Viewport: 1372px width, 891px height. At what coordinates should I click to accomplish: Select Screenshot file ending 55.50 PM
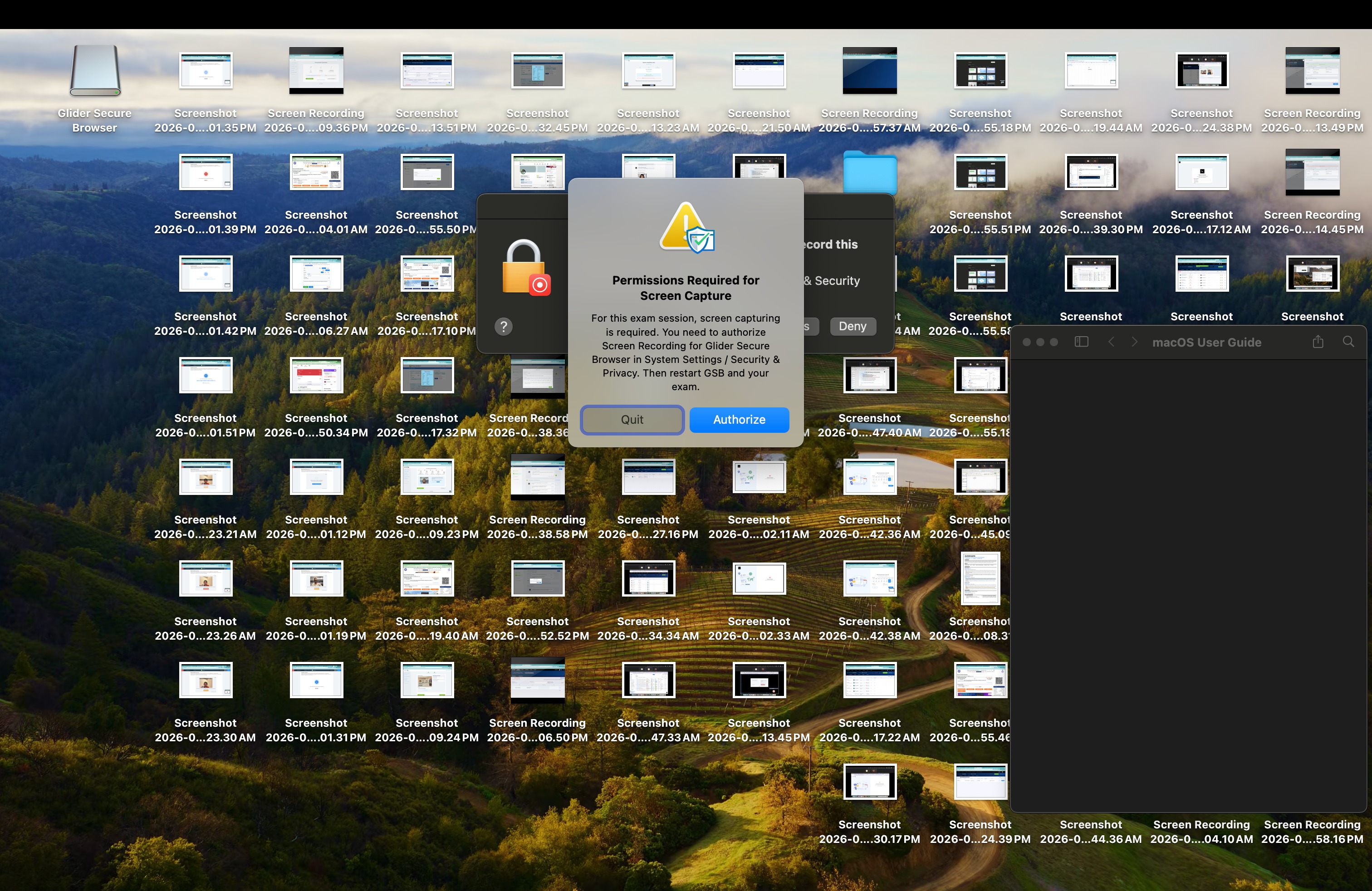[427, 172]
